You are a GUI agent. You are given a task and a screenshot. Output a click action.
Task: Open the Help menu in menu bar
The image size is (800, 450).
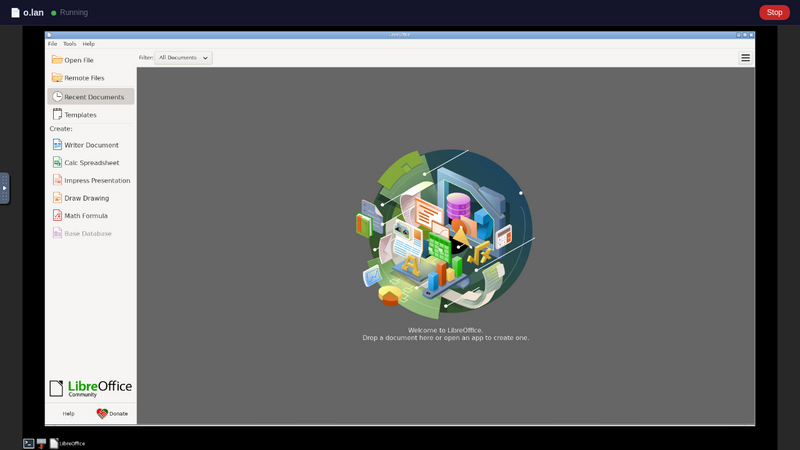(89, 44)
